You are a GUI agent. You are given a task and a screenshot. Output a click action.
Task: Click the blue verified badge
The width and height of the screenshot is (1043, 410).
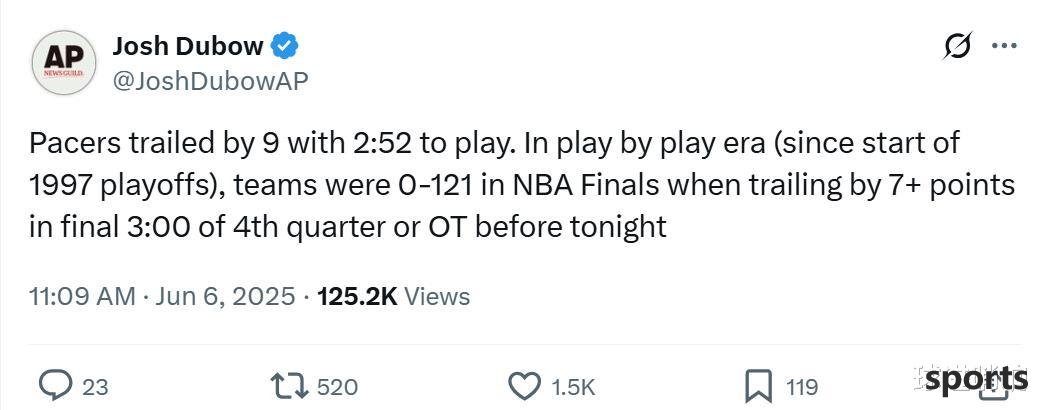pos(284,47)
